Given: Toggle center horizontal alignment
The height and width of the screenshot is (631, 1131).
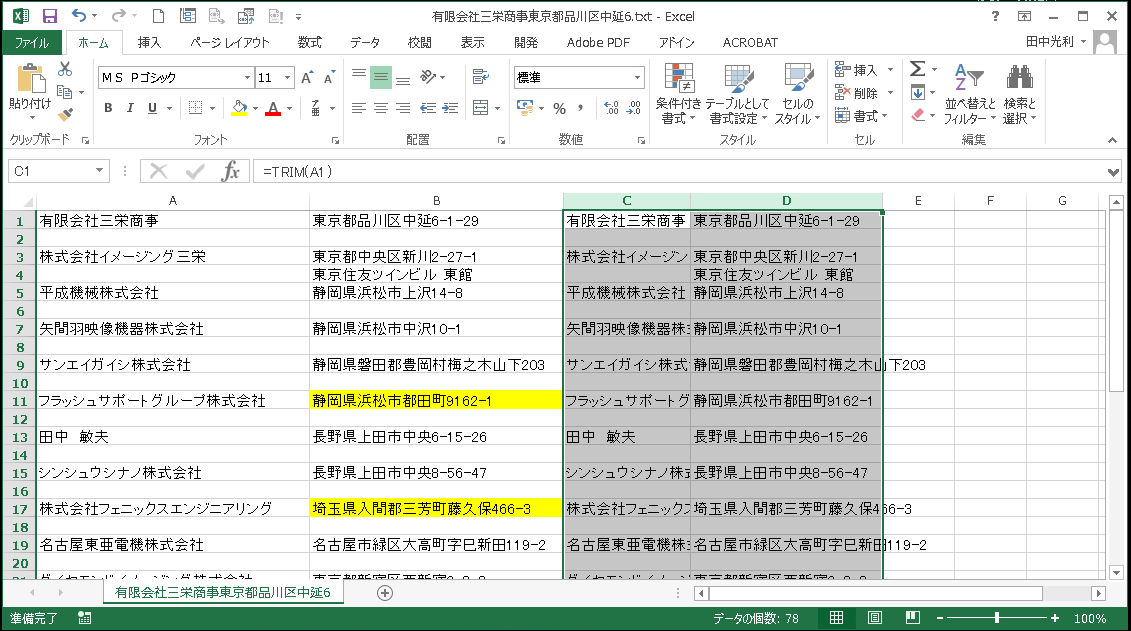Looking at the screenshot, I should pyautogui.click(x=381, y=108).
